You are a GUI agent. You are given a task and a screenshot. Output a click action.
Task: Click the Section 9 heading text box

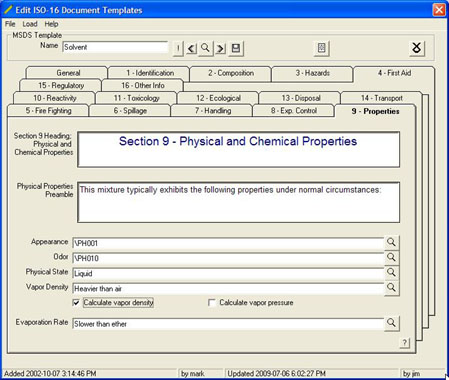click(x=239, y=149)
